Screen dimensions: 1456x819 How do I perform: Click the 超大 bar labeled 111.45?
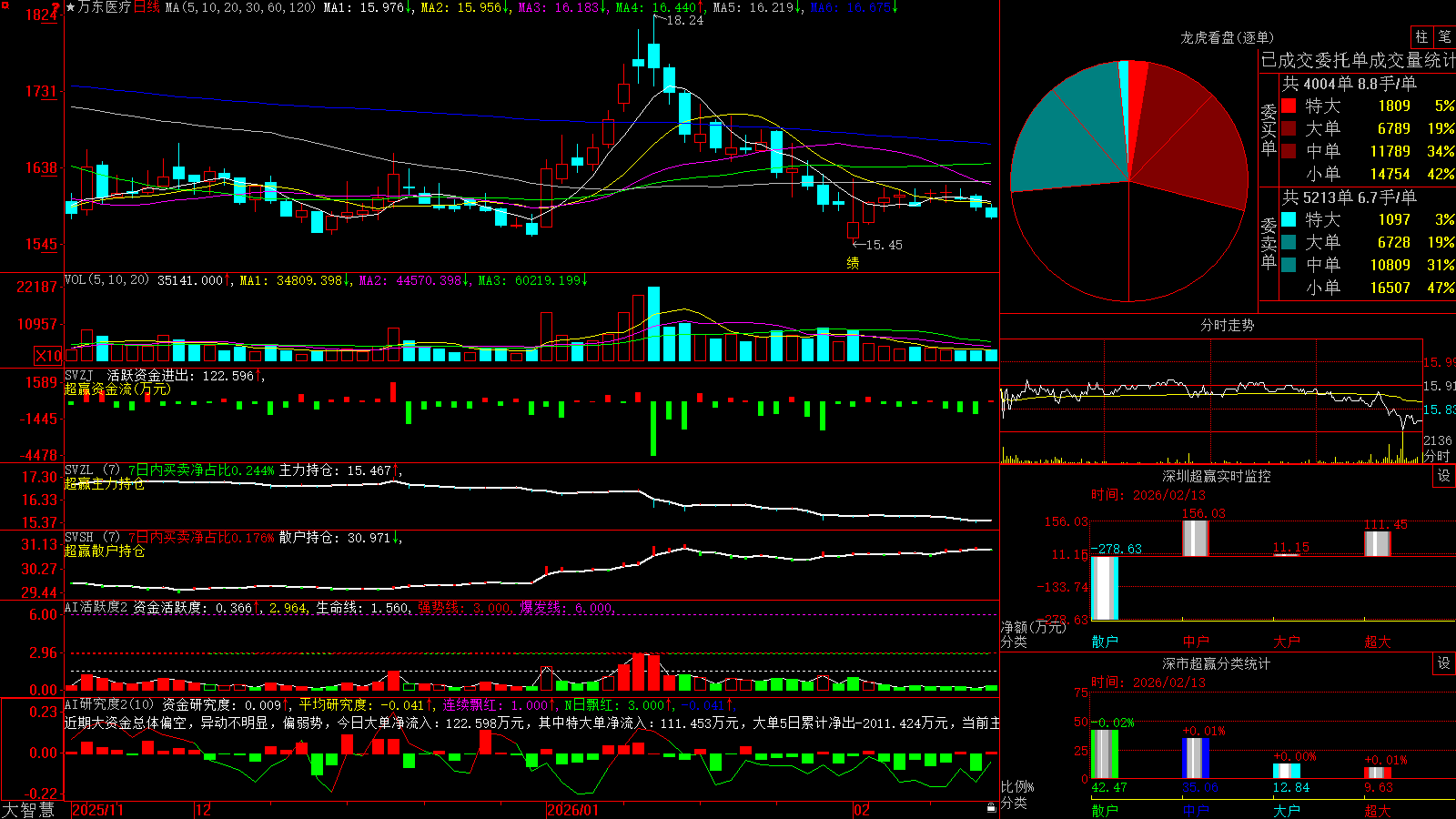1378,543
